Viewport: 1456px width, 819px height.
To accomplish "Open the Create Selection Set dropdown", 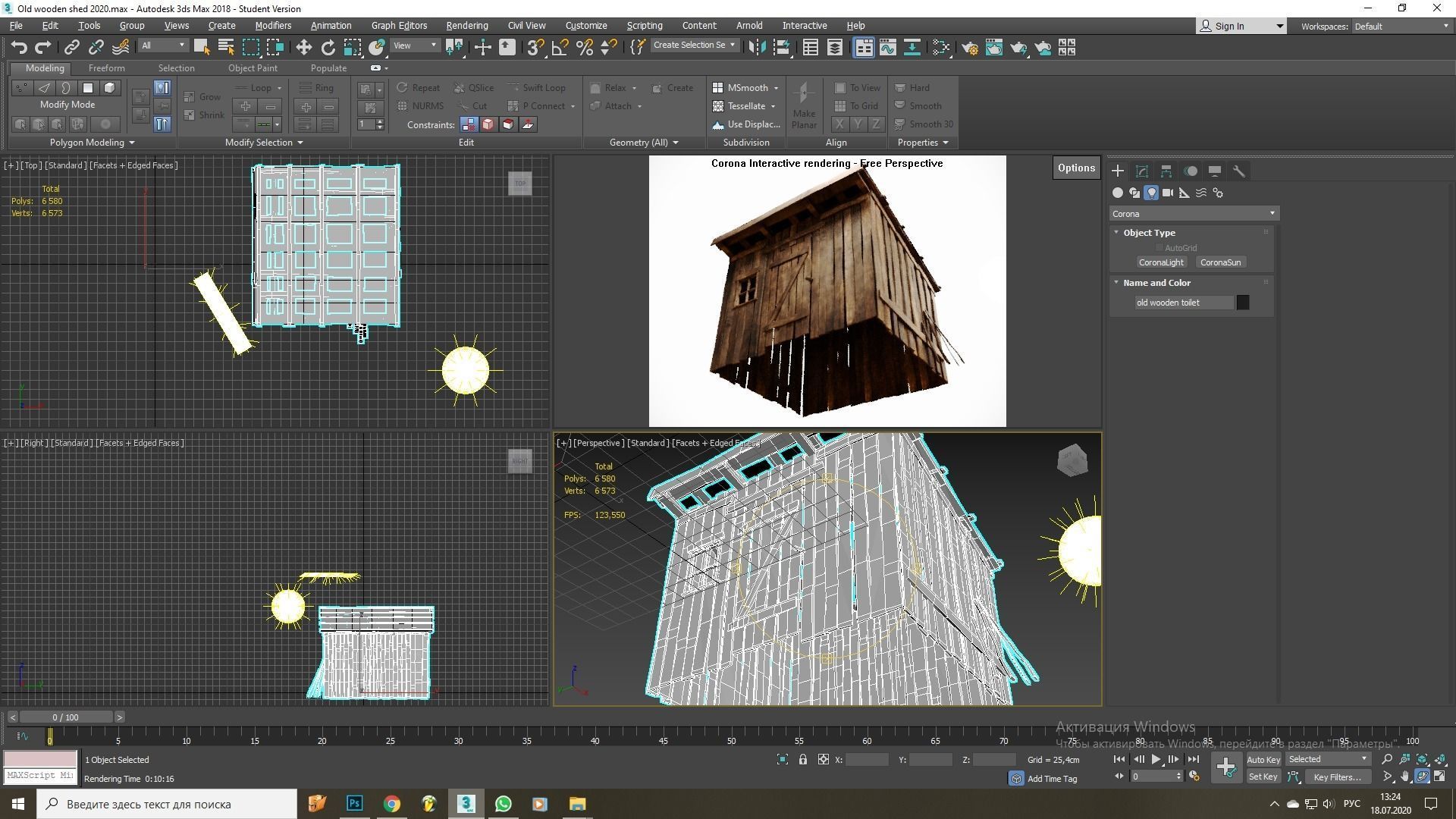I will pos(694,45).
